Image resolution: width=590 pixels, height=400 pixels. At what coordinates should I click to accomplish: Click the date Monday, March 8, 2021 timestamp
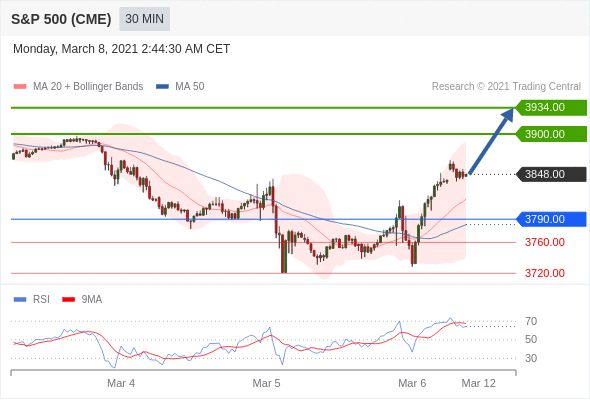[x=122, y=49]
